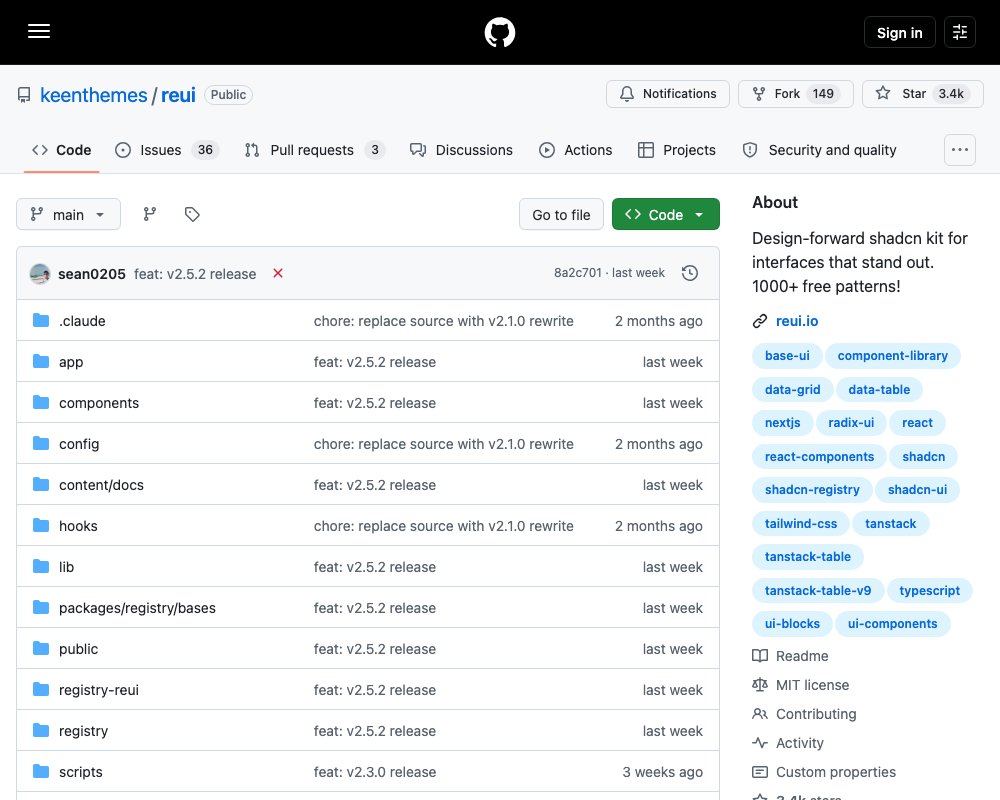Select the nextjs topic tag
The height and width of the screenshot is (800, 1000).
click(x=783, y=422)
